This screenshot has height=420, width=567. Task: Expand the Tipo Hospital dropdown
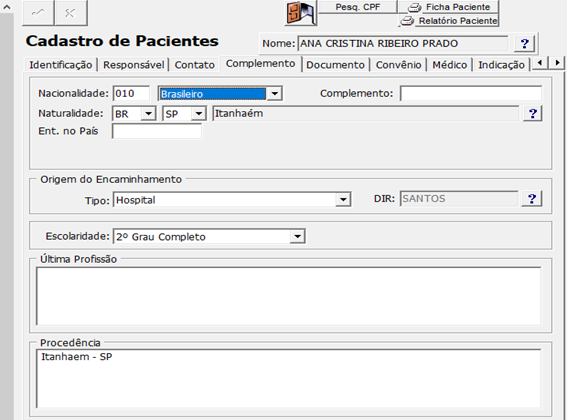(x=343, y=200)
